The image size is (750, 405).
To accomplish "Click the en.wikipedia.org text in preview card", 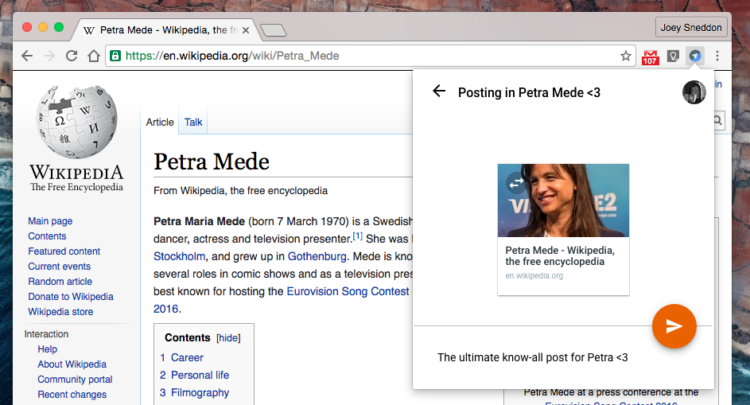I will [534, 276].
